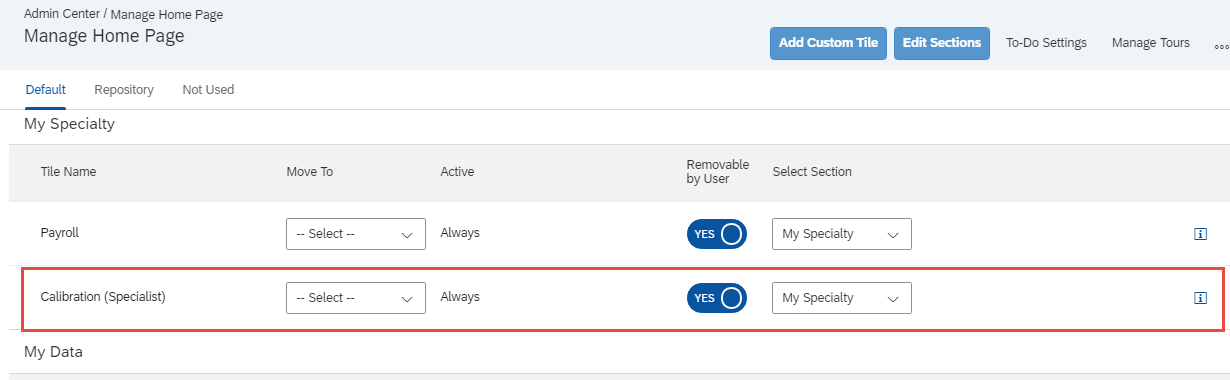Toggle Removable by User for Calibration (Specialist)

tap(716, 298)
